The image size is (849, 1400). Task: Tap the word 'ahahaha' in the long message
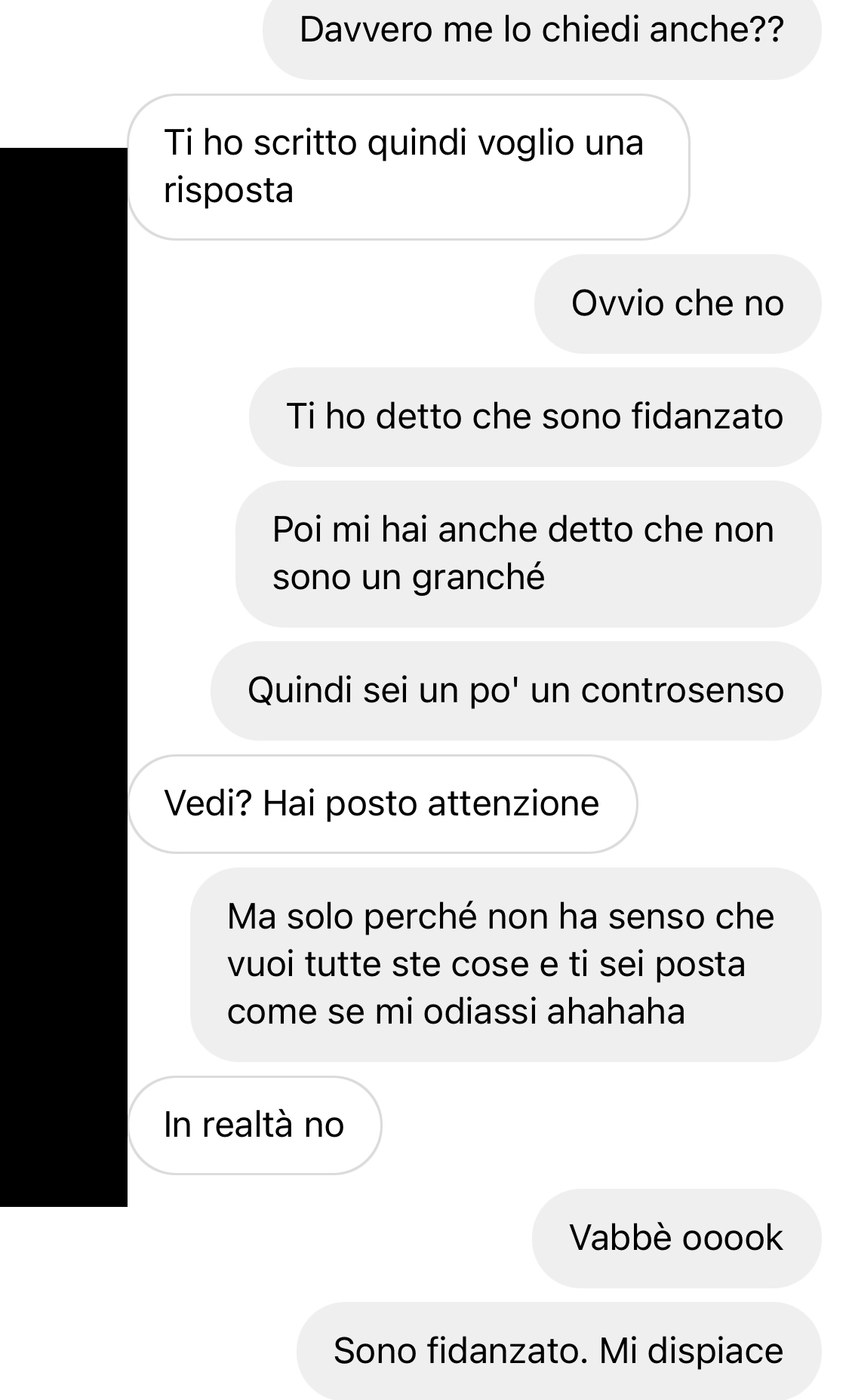pyautogui.click(x=616, y=1012)
